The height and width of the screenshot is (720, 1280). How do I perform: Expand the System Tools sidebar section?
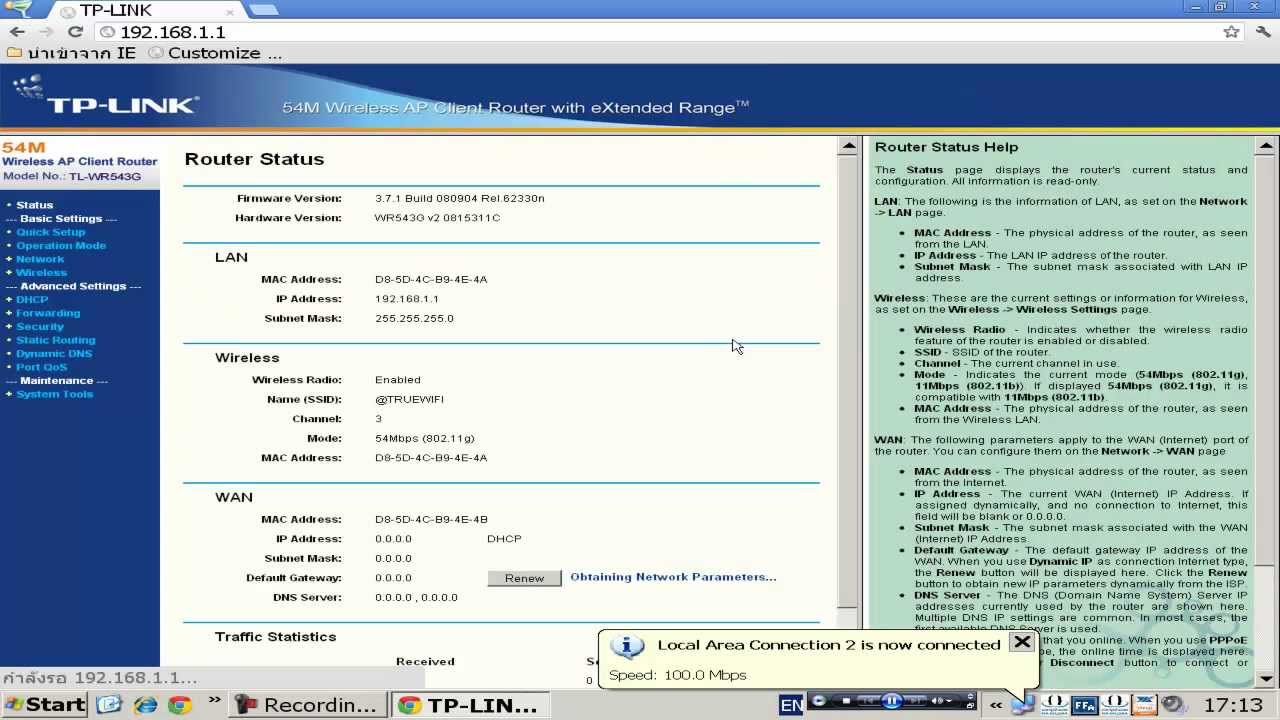54,394
